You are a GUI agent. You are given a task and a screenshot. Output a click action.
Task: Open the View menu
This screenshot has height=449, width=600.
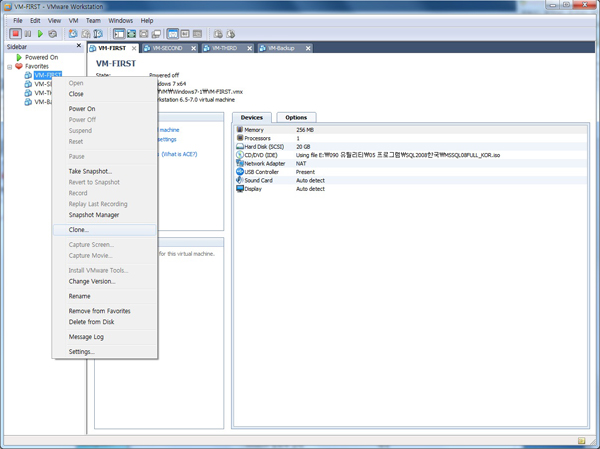[x=54, y=21]
